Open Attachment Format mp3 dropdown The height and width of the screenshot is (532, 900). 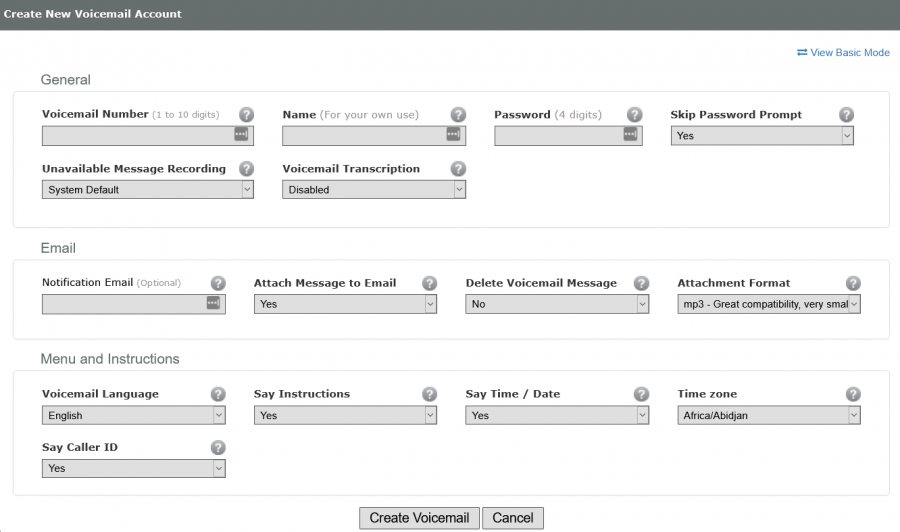[769, 304]
